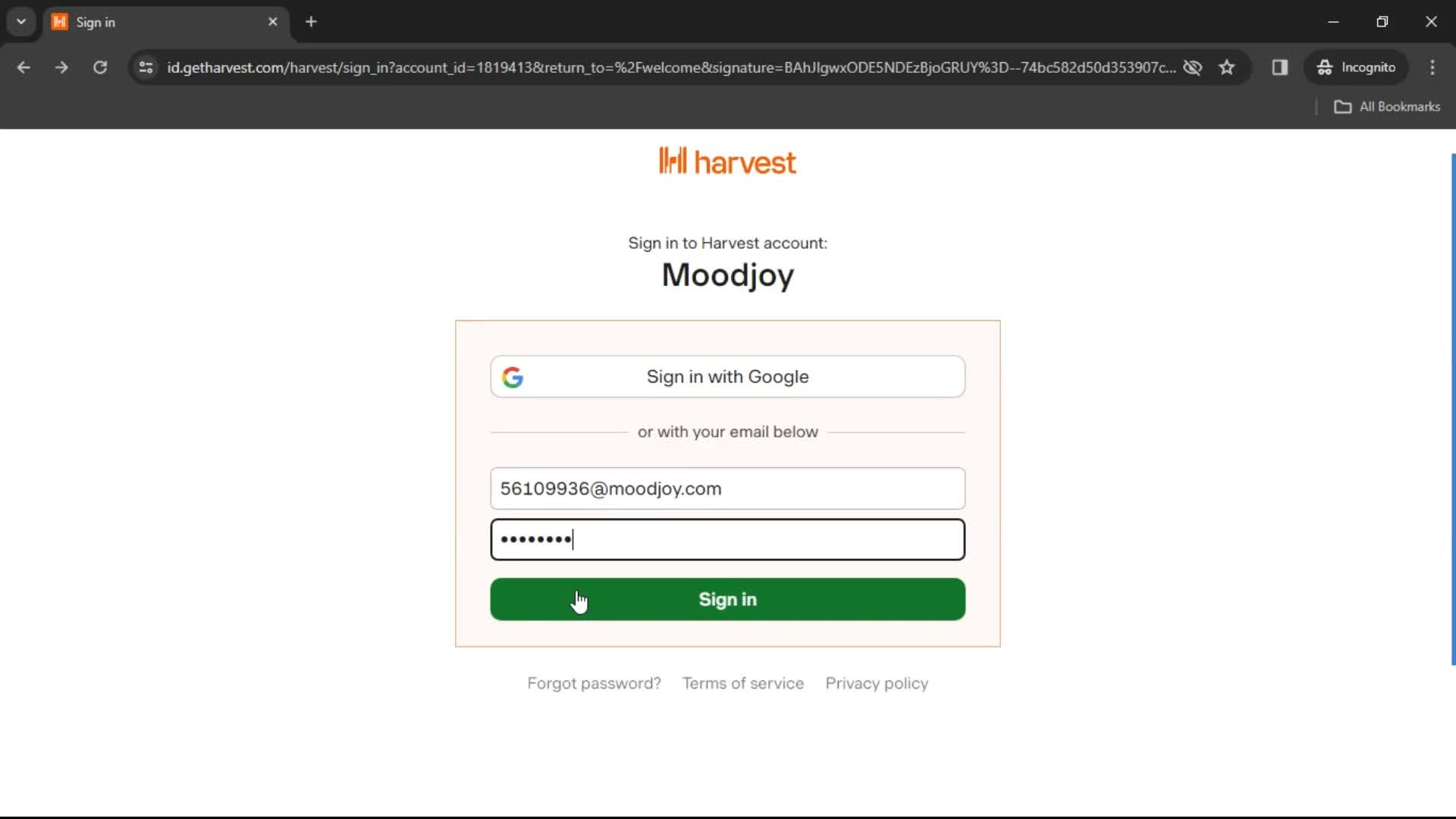Click the 'Privacy policy' link
This screenshot has height=819, width=1456.
(x=877, y=683)
